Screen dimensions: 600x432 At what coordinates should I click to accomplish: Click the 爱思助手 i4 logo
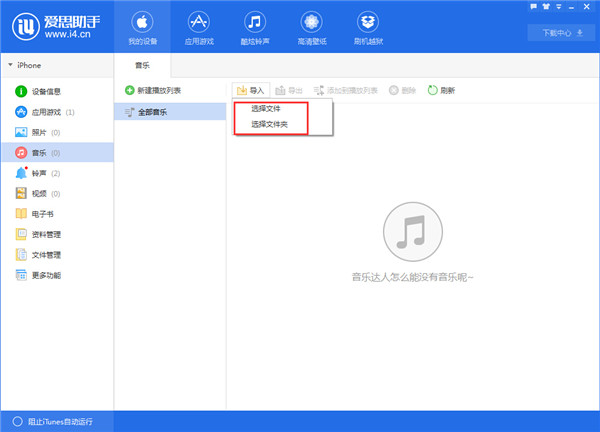click(56, 26)
